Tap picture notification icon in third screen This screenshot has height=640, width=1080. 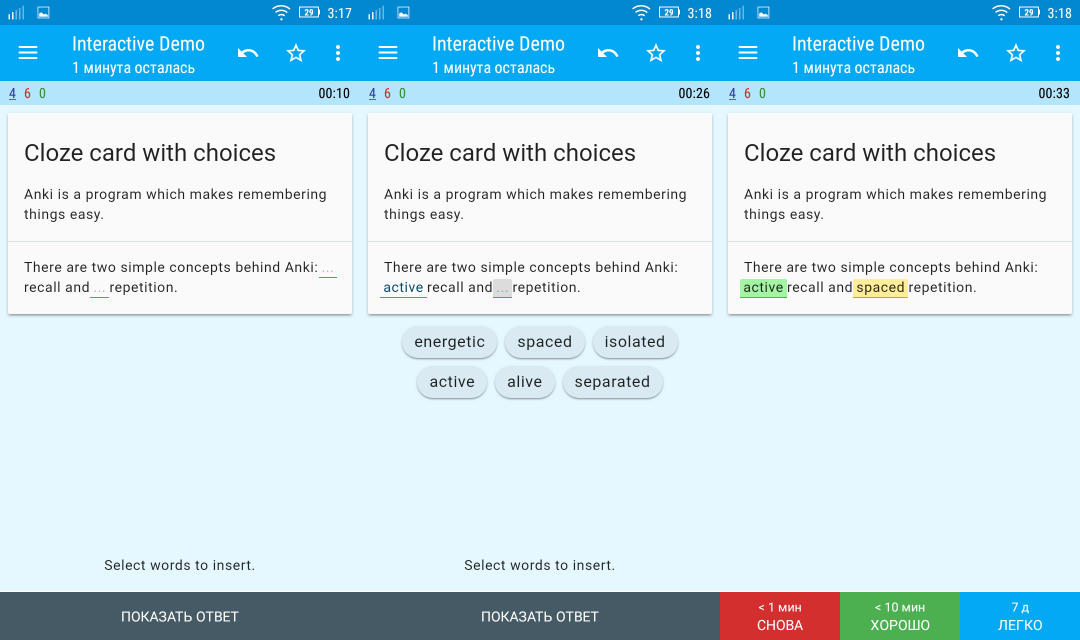pyautogui.click(x=763, y=12)
